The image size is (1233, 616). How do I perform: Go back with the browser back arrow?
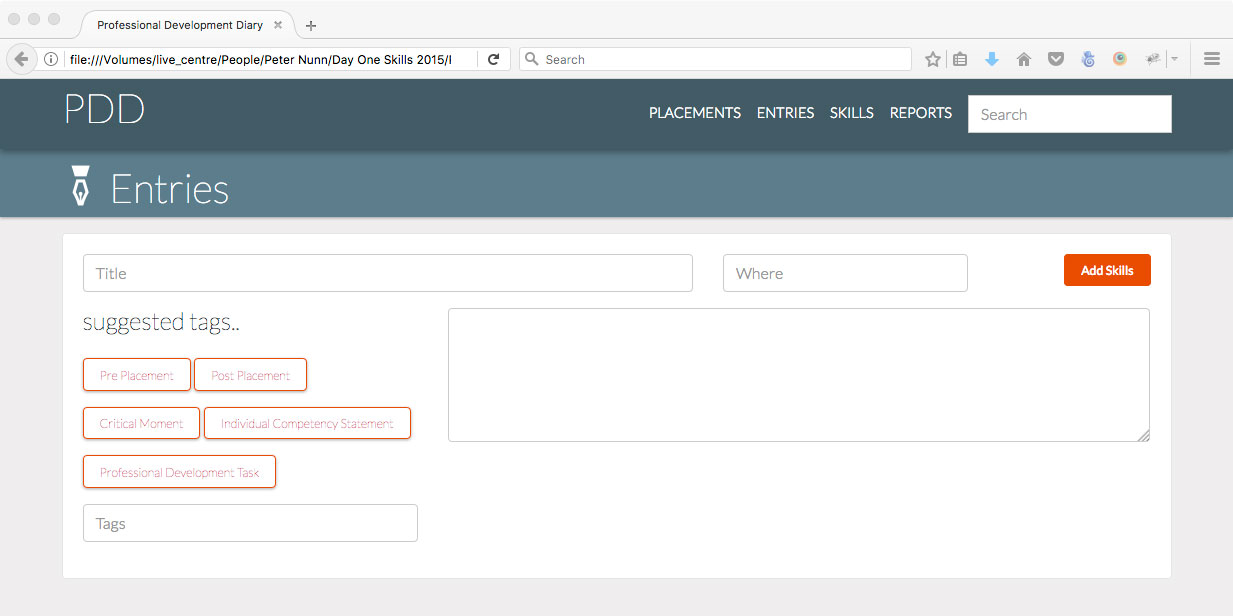[21, 59]
